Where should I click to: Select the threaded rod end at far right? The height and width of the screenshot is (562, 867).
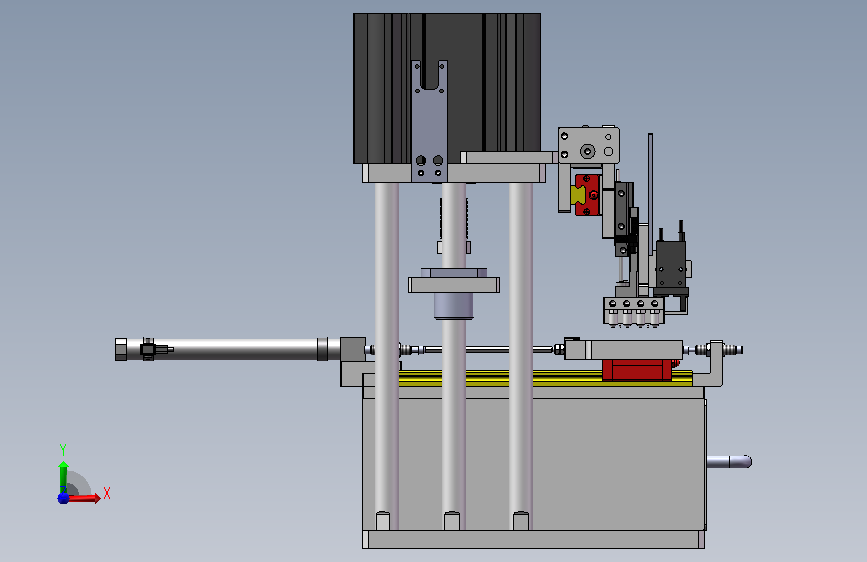tap(733, 350)
